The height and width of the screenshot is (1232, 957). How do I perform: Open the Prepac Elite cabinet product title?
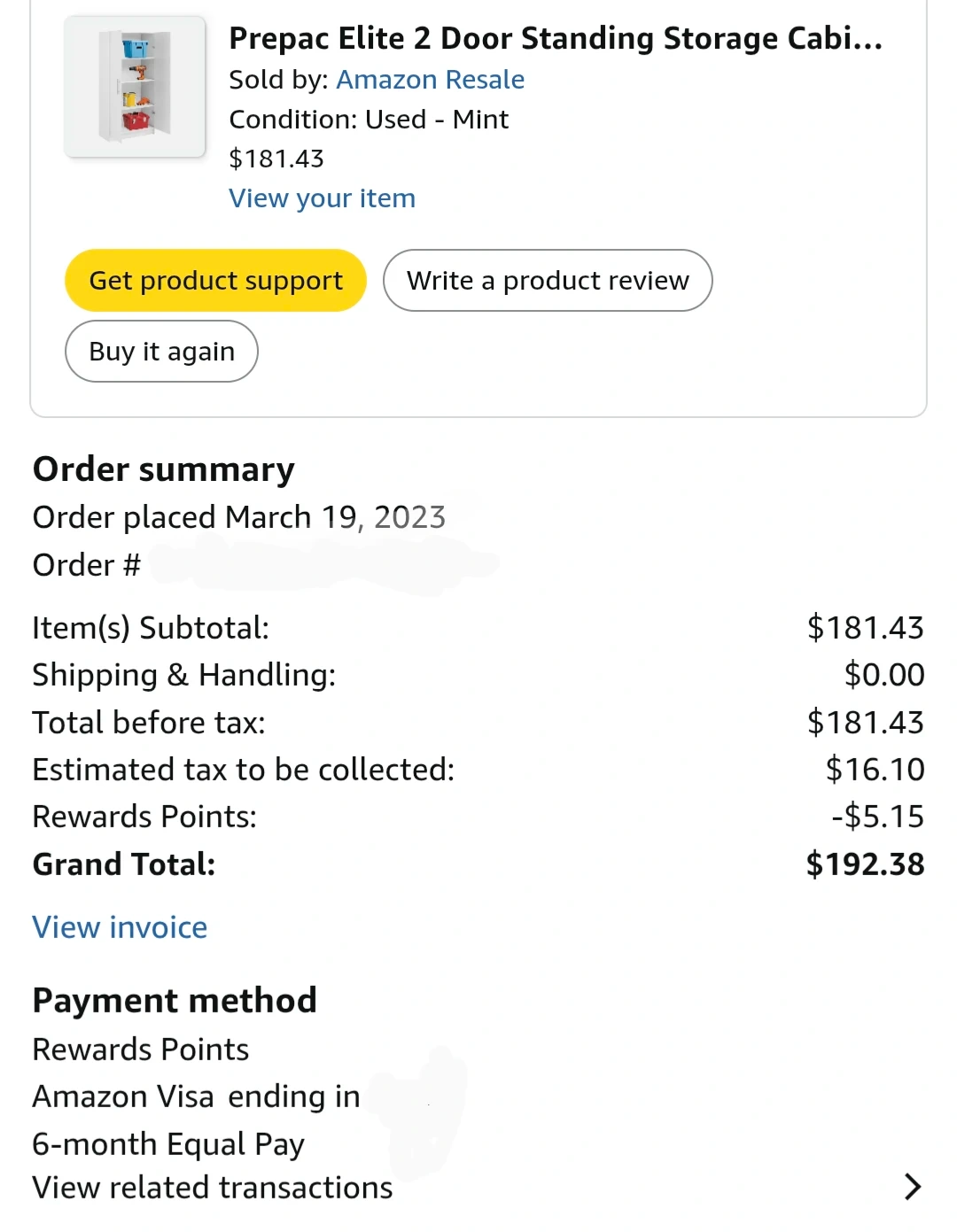[x=555, y=39]
